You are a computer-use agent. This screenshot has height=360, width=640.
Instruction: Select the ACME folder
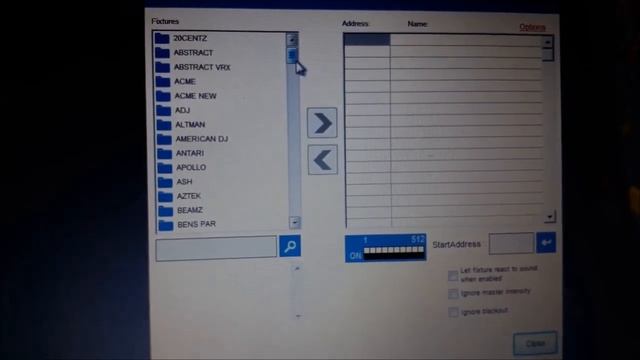(x=176, y=82)
